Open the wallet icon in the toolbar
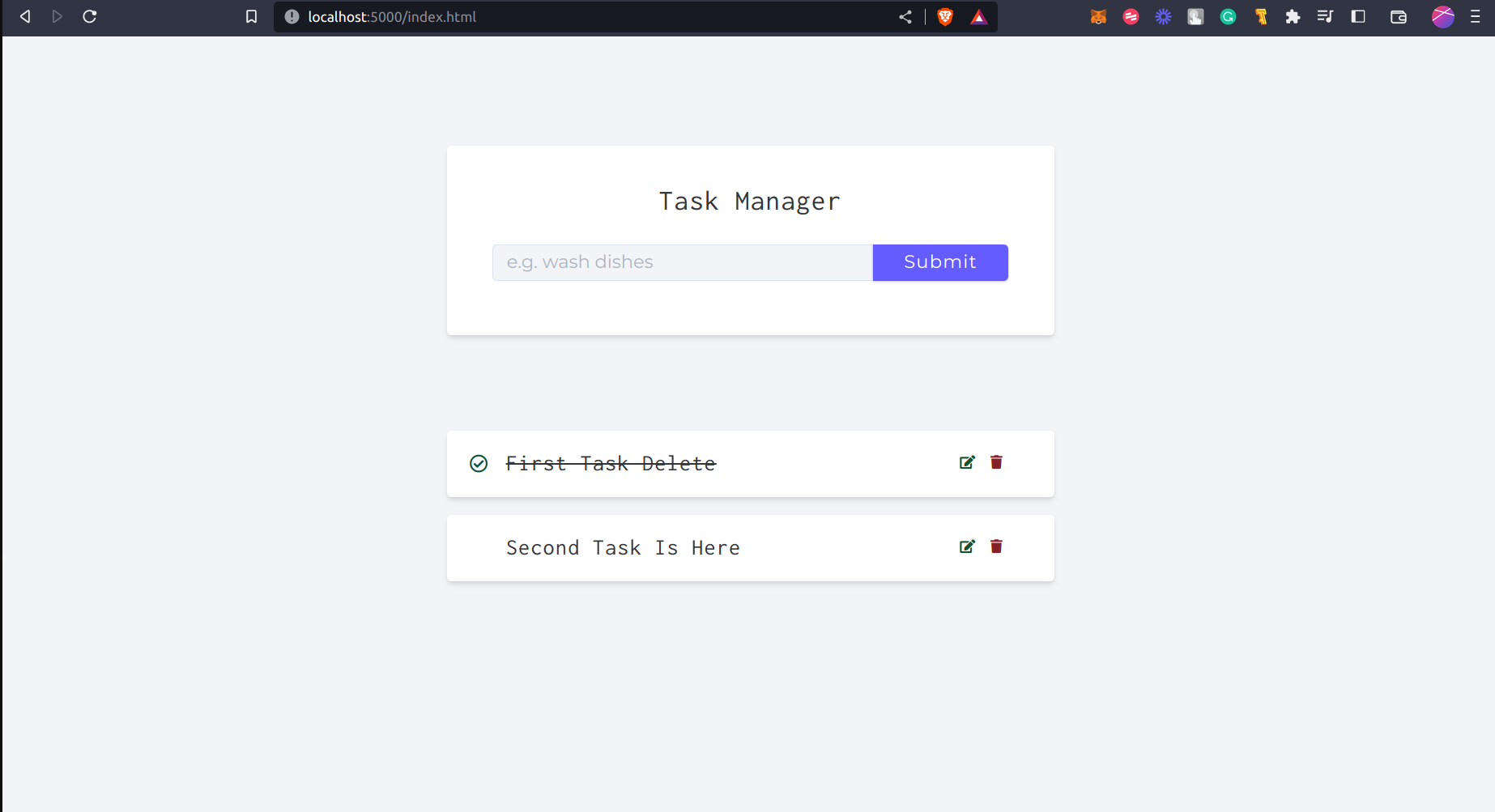This screenshot has height=812, width=1495. 1398,16
